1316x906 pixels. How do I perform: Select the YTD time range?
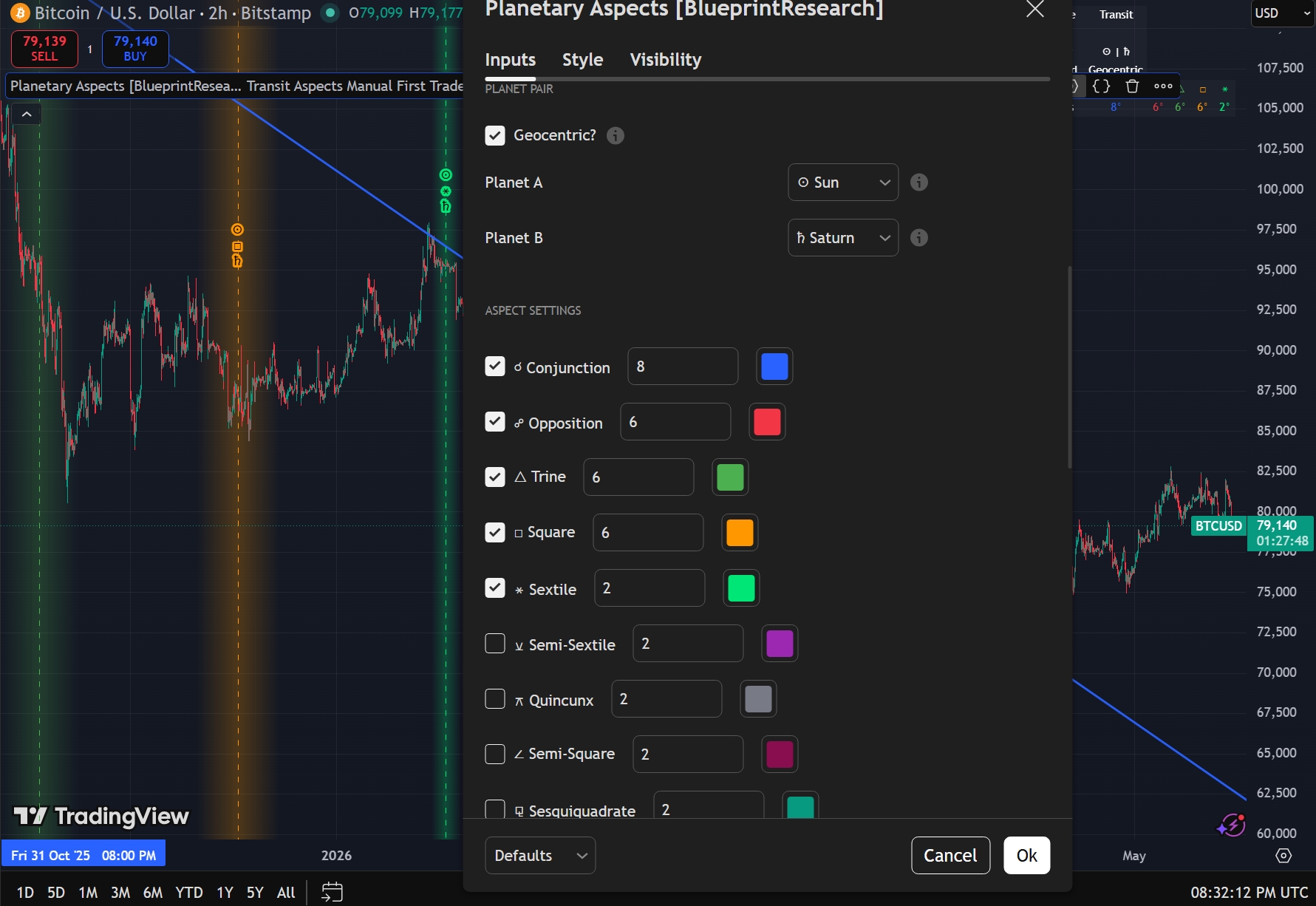[x=189, y=893]
